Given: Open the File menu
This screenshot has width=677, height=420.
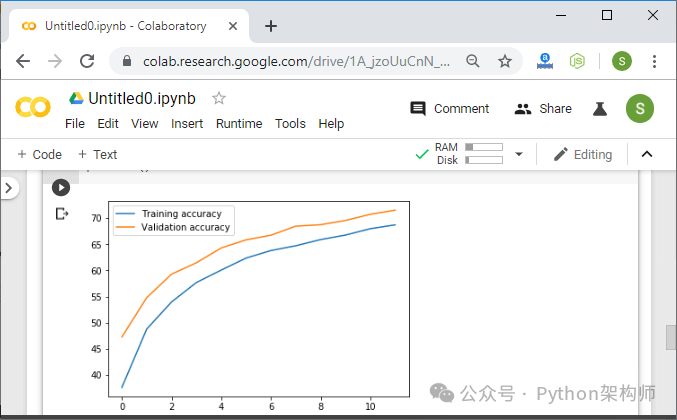Looking at the screenshot, I should point(75,123).
